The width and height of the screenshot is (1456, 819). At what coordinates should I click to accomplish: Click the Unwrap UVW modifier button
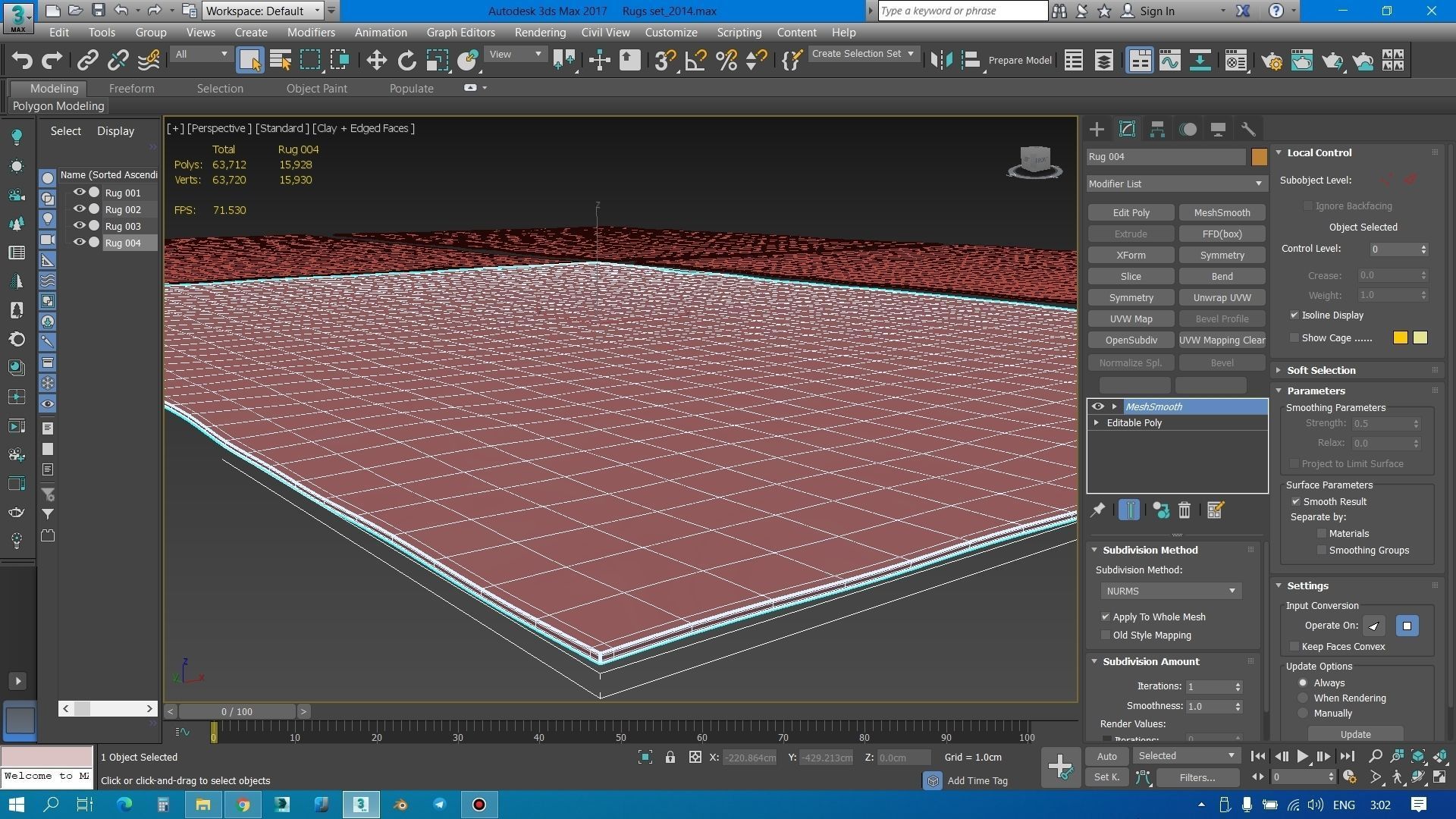click(x=1222, y=298)
